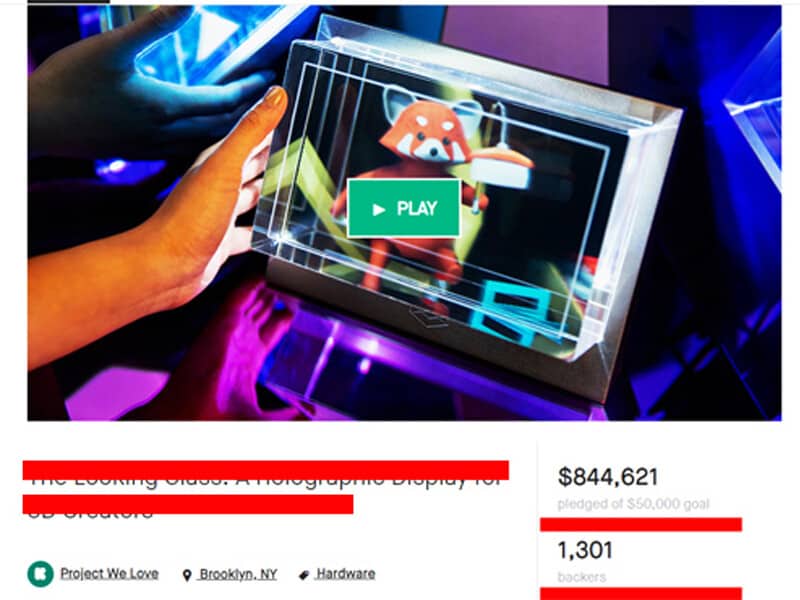Click the location pin icon
The height and width of the screenshot is (600, 800).
[187, 575]
